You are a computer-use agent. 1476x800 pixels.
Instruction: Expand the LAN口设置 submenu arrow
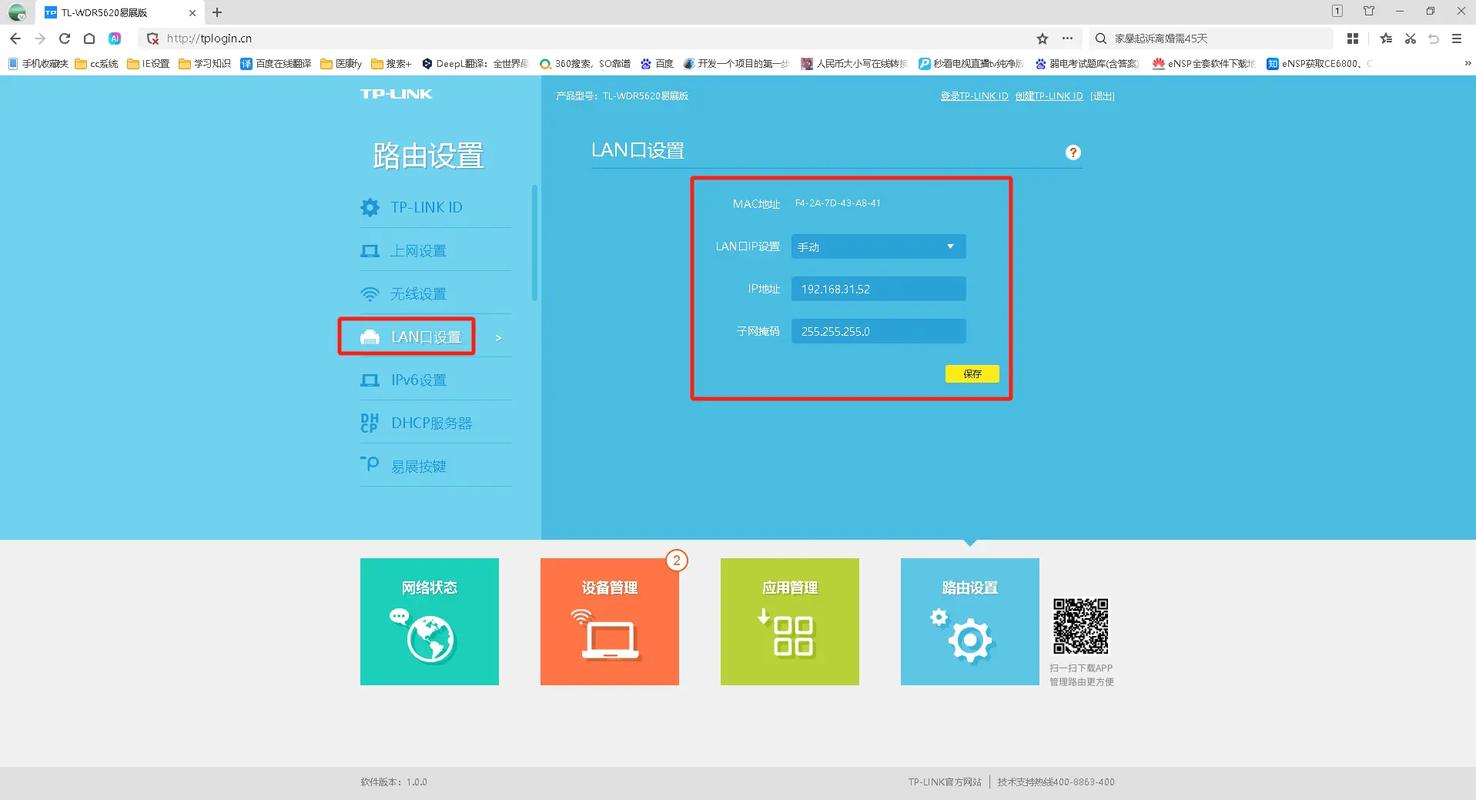pyautogui.click(x=497, y=338)
